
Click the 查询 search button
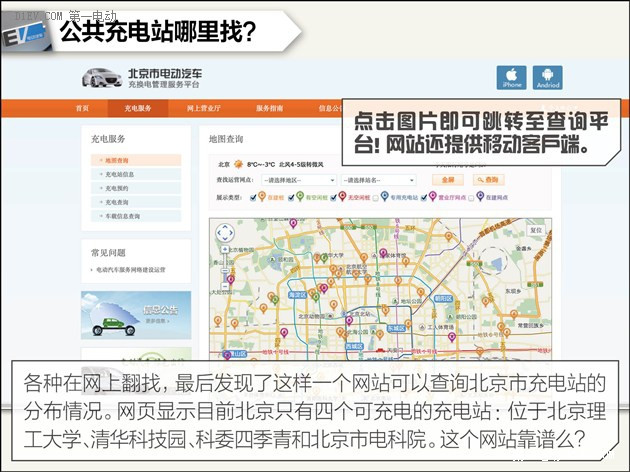click(489, 180)
